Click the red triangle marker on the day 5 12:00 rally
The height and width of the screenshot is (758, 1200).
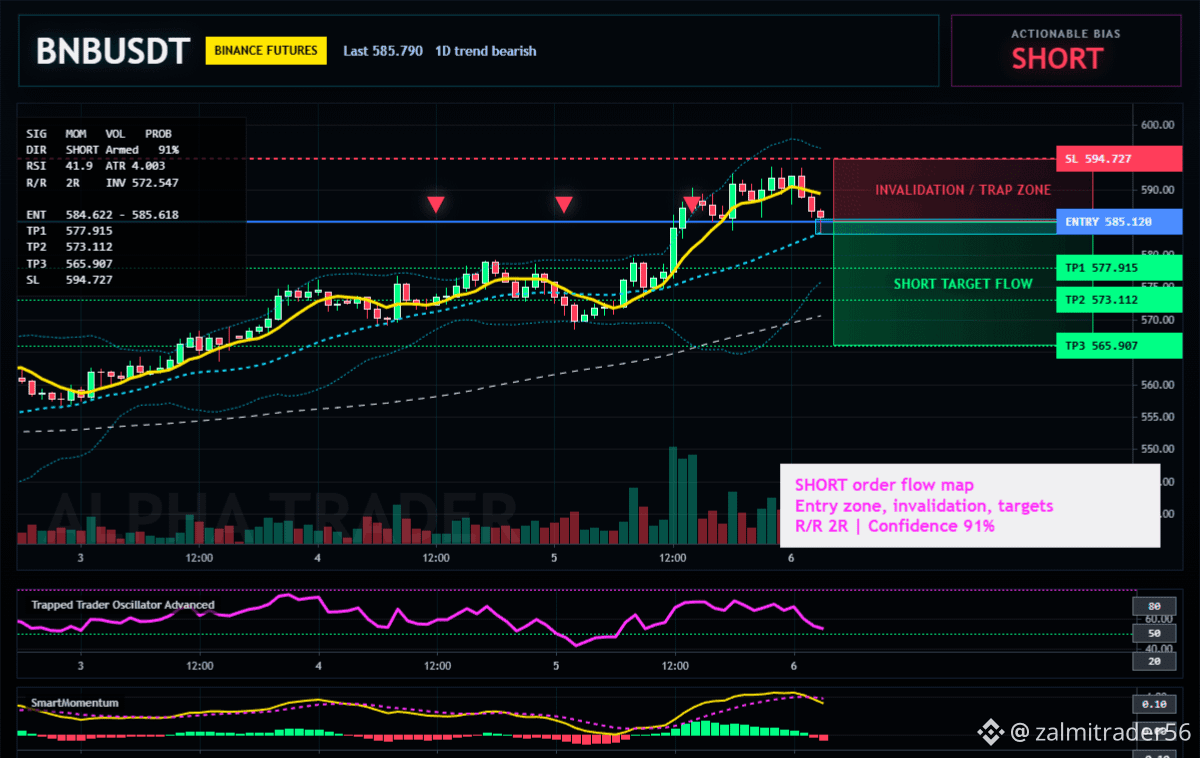pos(691,205)
